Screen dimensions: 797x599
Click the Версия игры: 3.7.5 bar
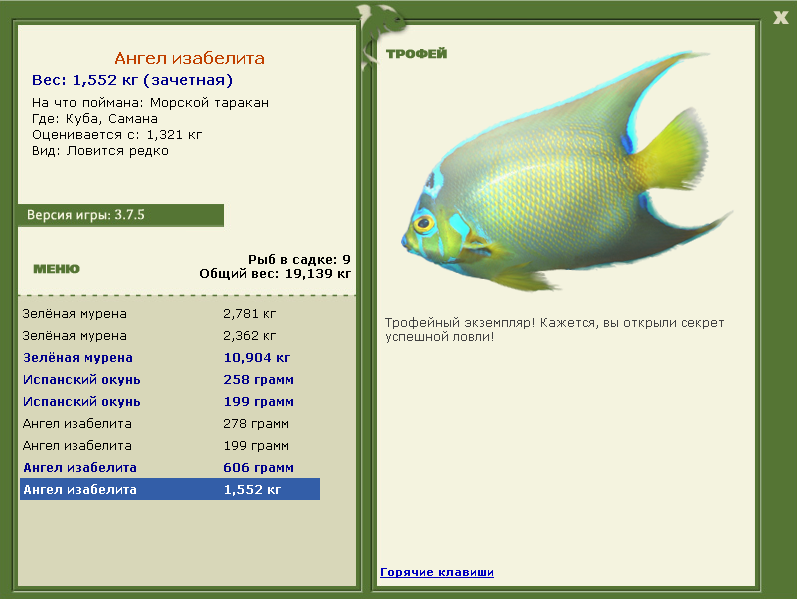121,215
